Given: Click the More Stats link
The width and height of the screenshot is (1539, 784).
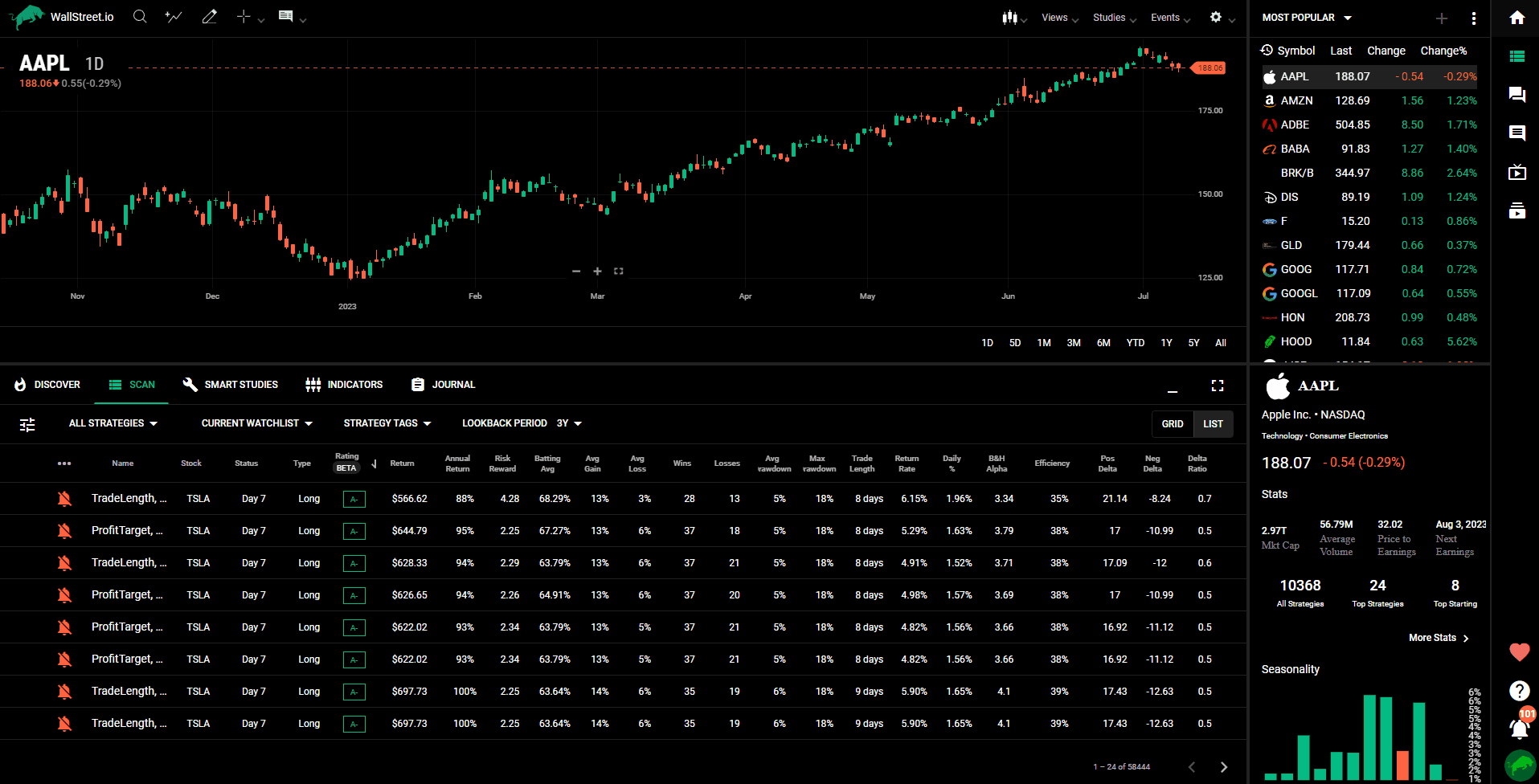Looking at the screenshot, I should [1439, 638].
